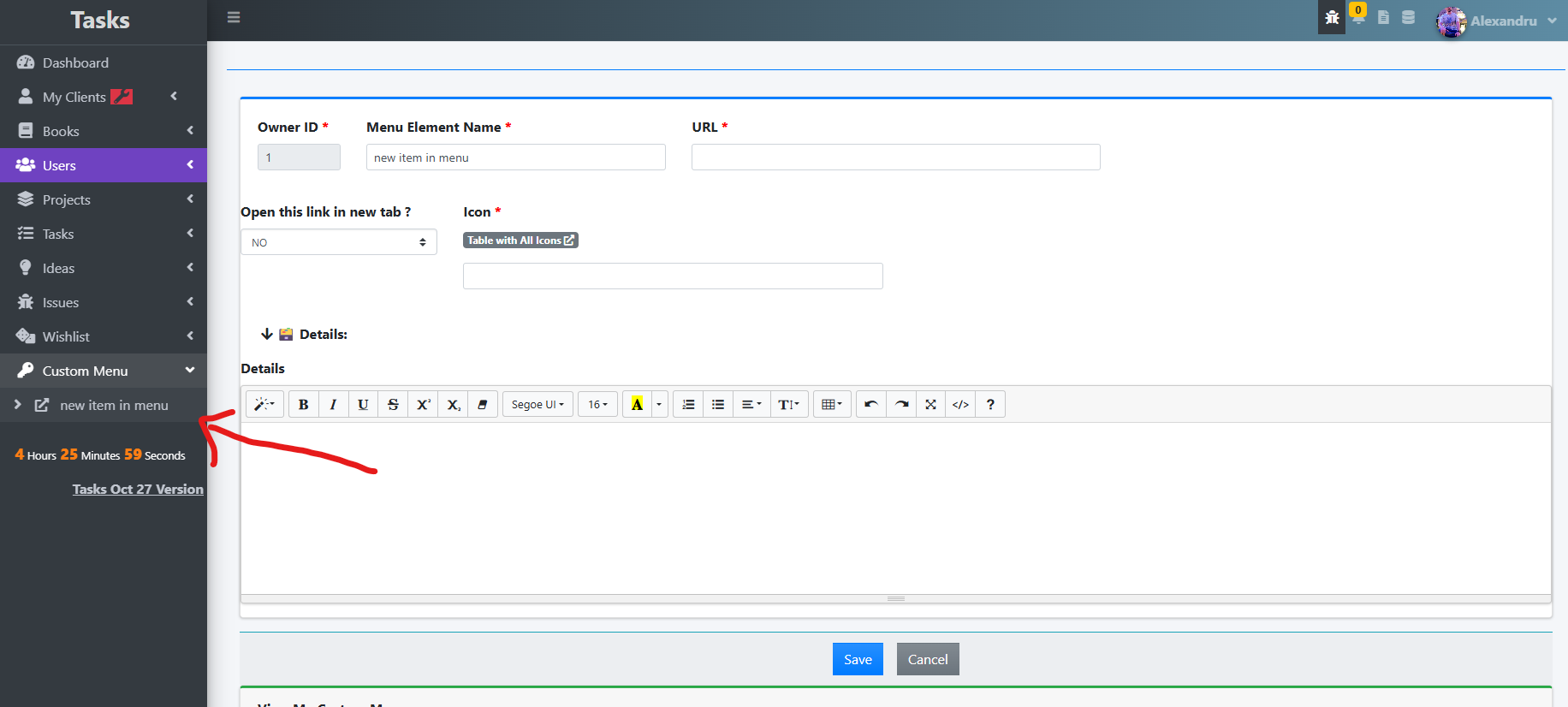1568x707 pixels.
Task: Click the yellow text highlight color button
Action: point(637,405)
